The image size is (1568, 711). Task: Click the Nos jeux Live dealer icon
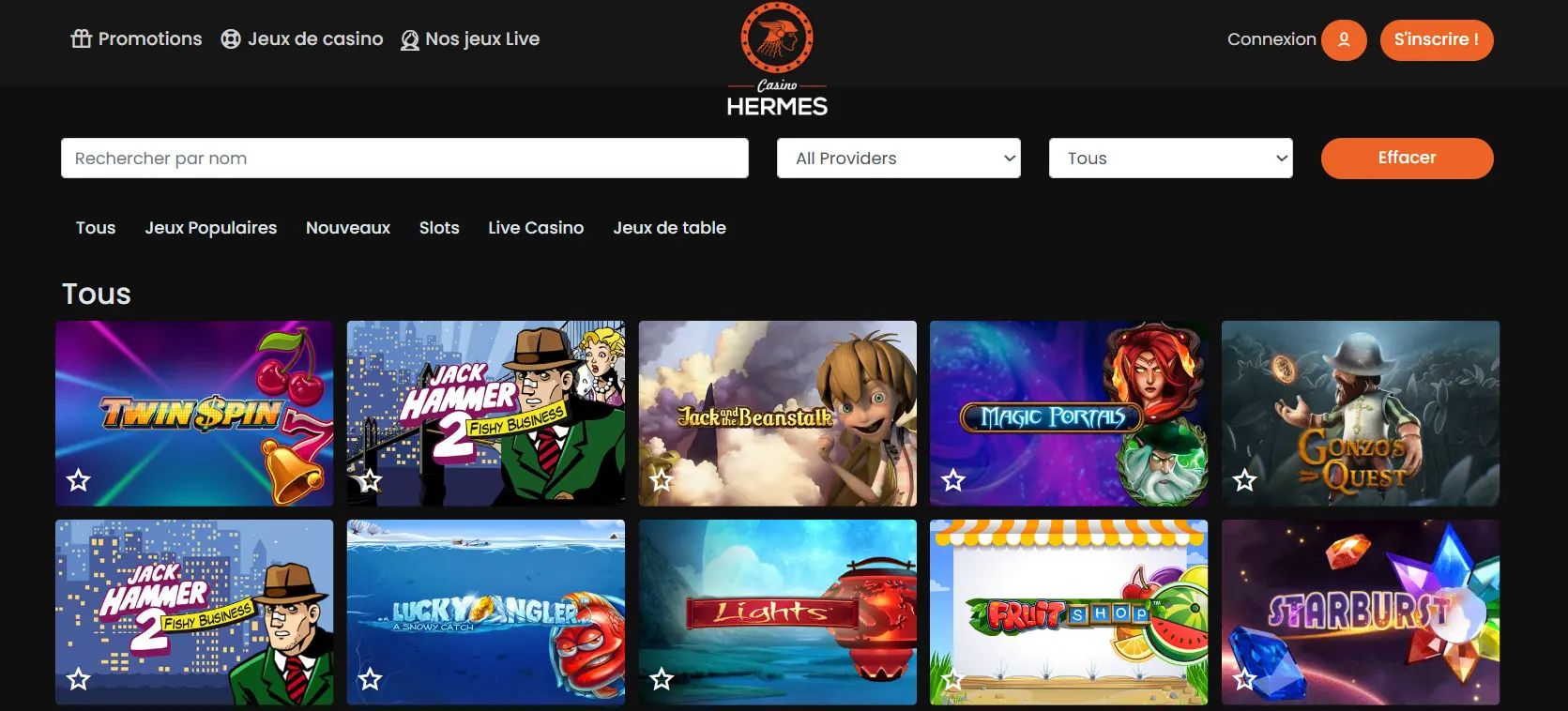[x=410, y=39]
